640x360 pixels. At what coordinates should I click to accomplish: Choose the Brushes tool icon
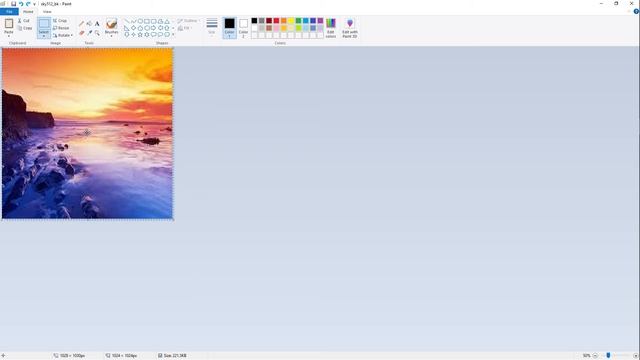111,23
